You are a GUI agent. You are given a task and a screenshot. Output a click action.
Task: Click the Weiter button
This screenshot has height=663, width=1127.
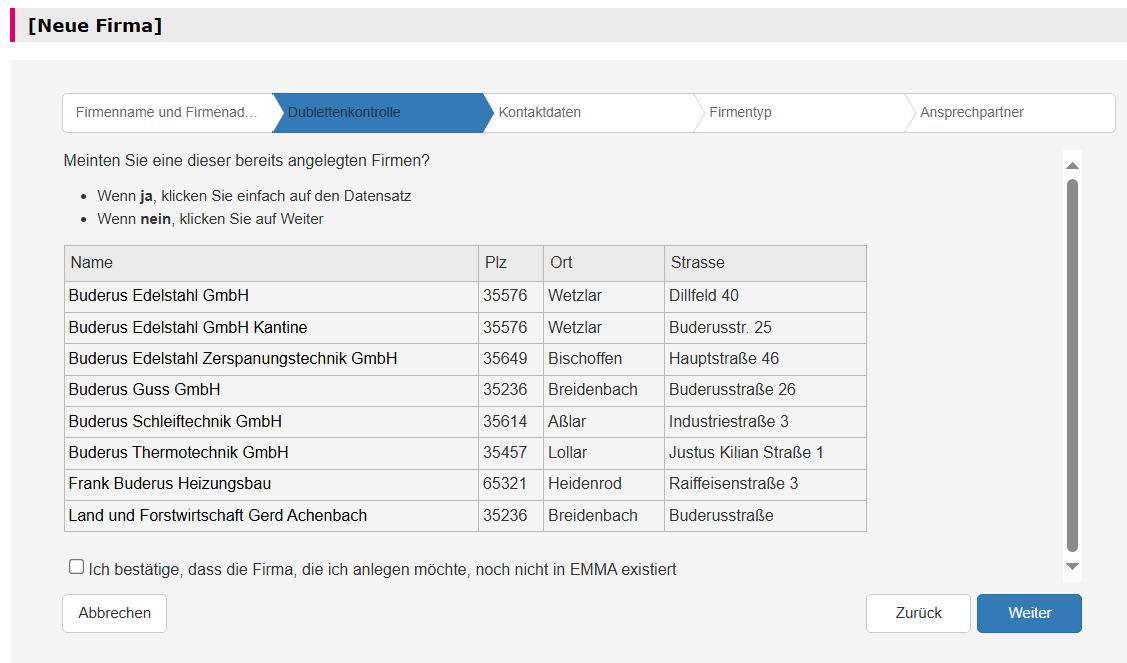coord(1029,613)
